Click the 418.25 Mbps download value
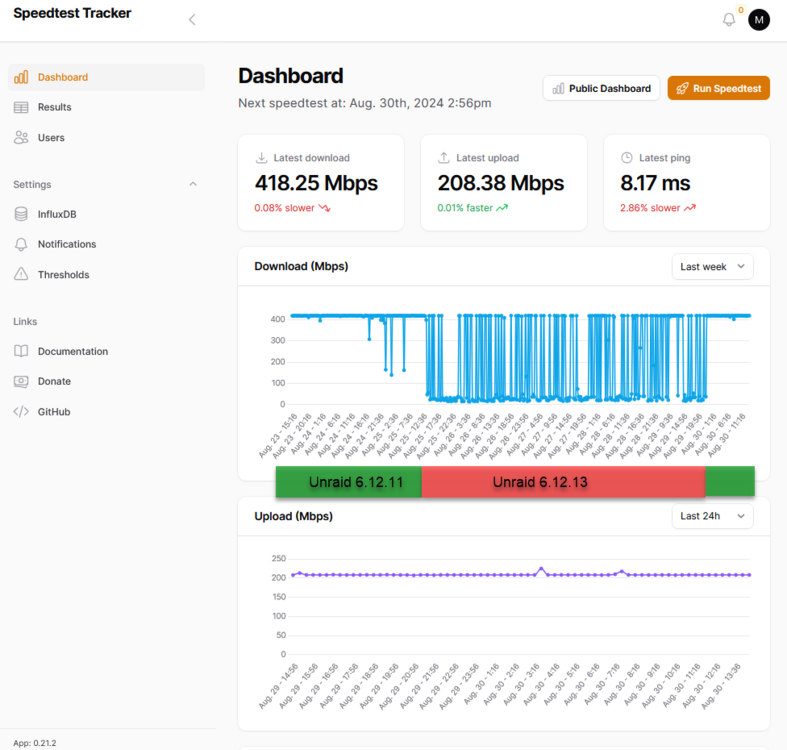 point(316,183)
